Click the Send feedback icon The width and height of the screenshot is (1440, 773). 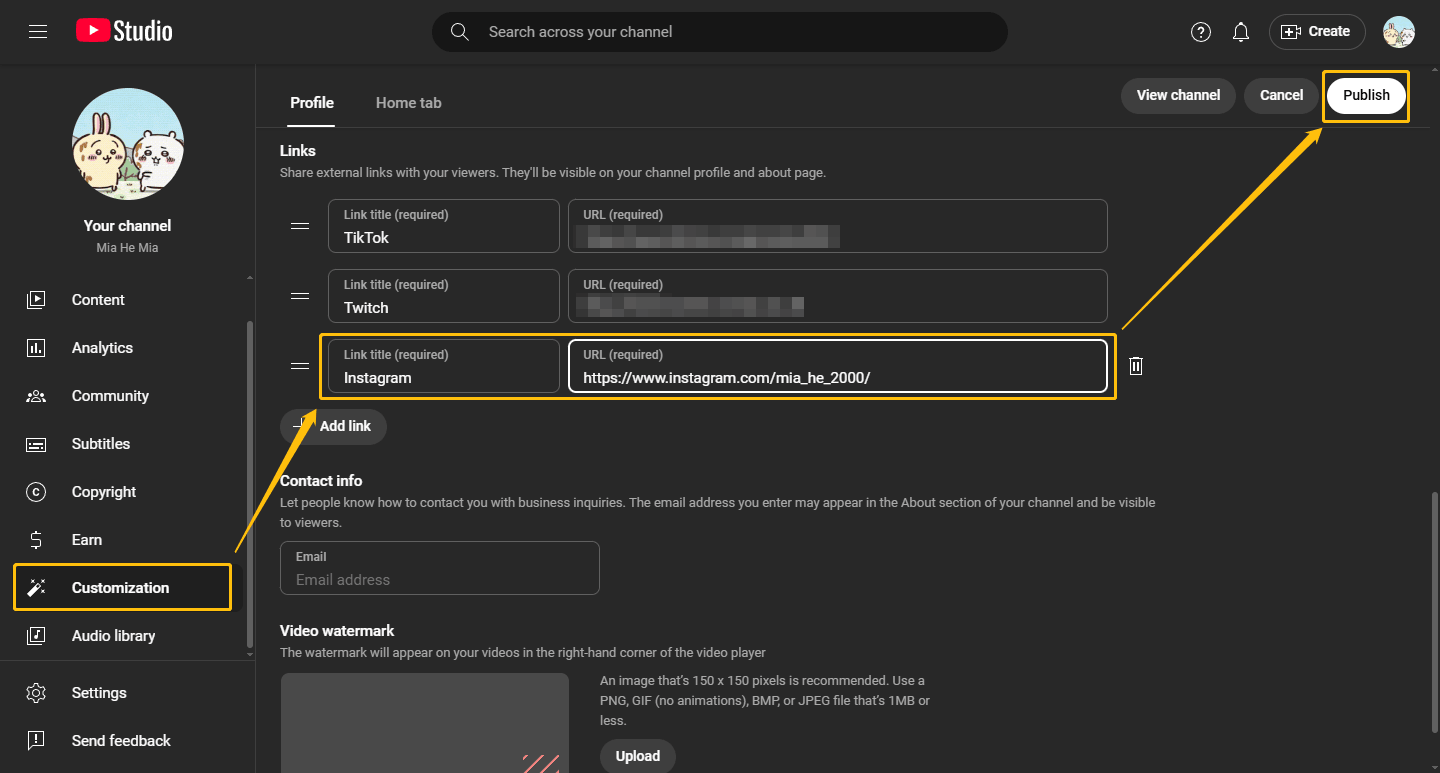36,740
